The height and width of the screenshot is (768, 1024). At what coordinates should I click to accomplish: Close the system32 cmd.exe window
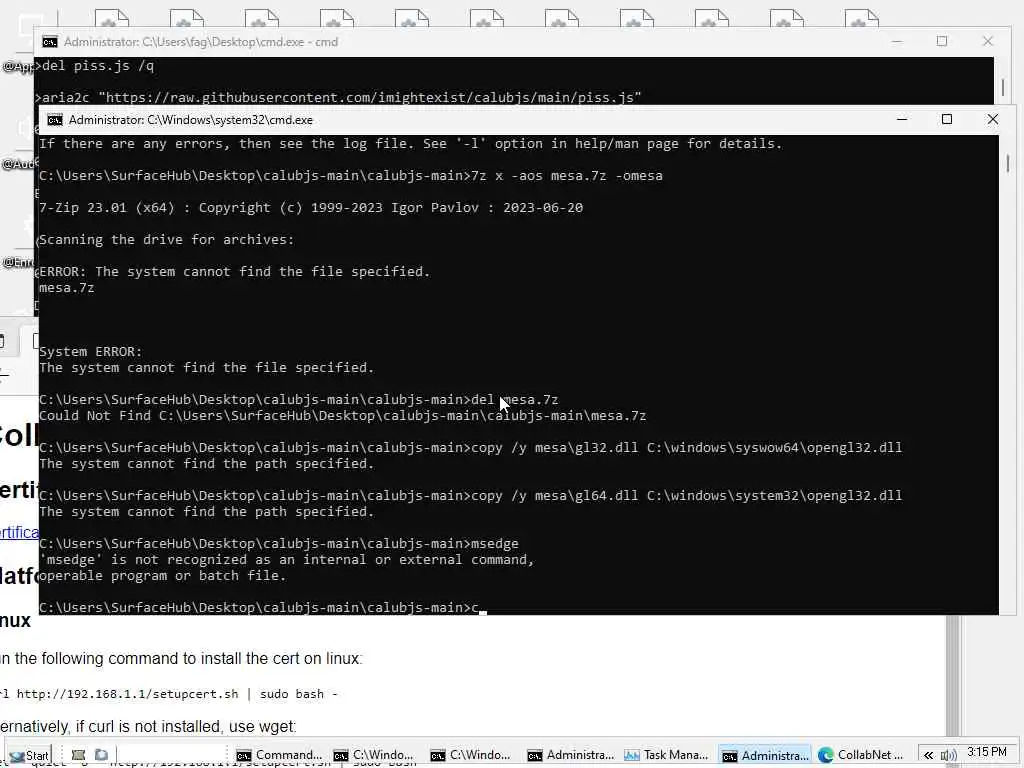993,120
